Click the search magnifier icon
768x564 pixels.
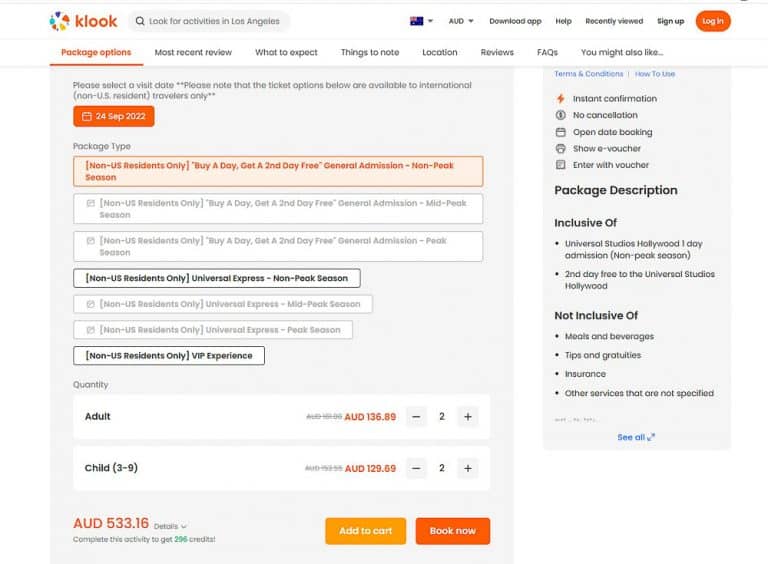[x=138, y=21]
